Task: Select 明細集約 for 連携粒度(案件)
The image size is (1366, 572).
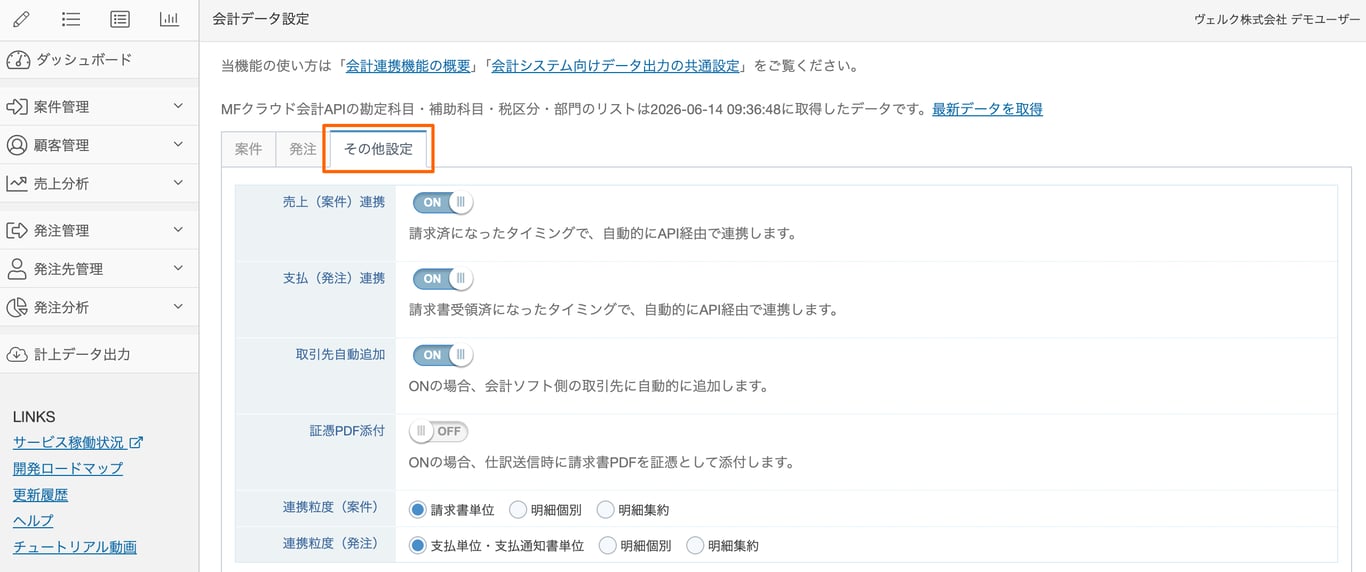Action: (605, 510)
